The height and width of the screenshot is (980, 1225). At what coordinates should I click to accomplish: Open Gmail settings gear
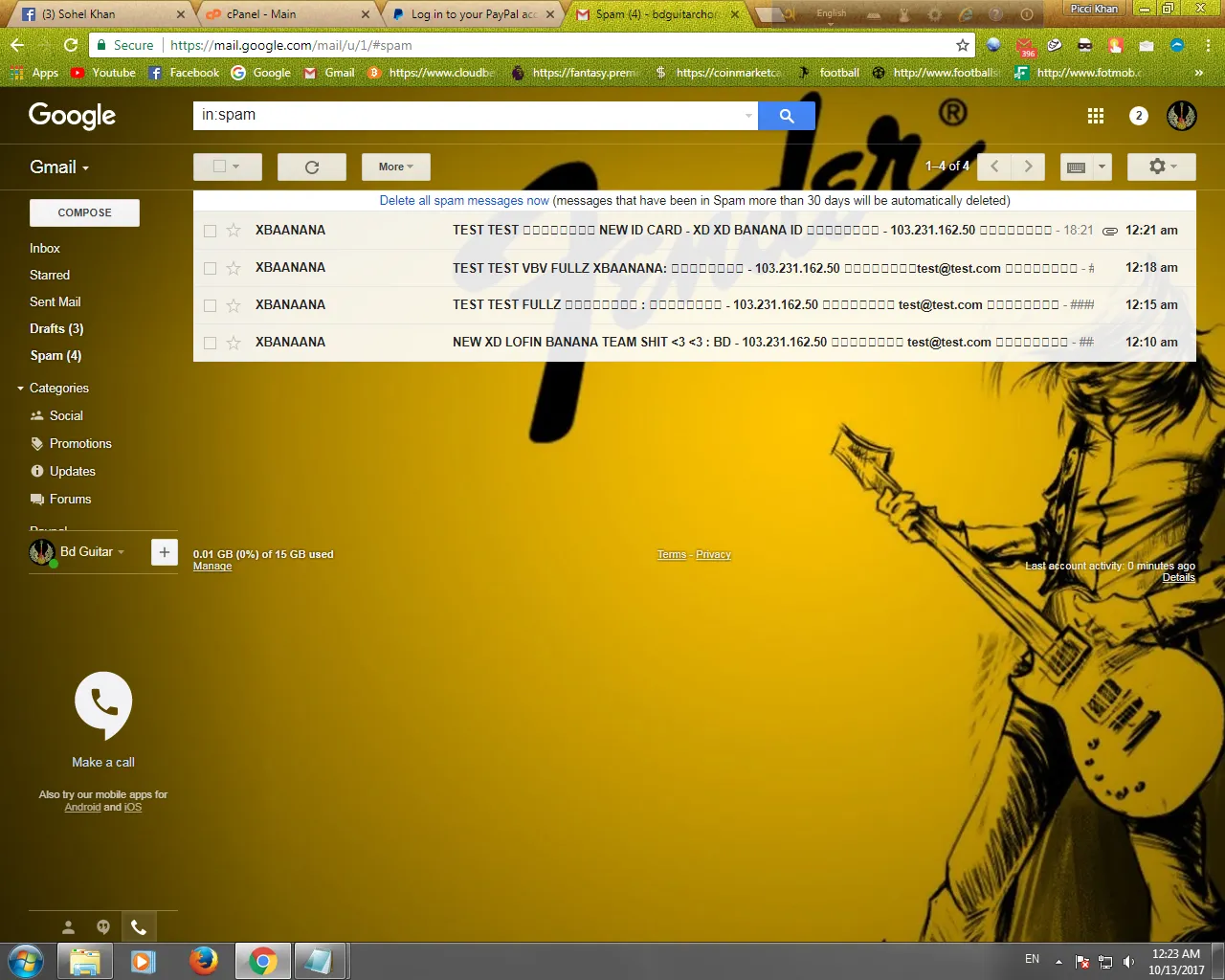coord(1162,167)
